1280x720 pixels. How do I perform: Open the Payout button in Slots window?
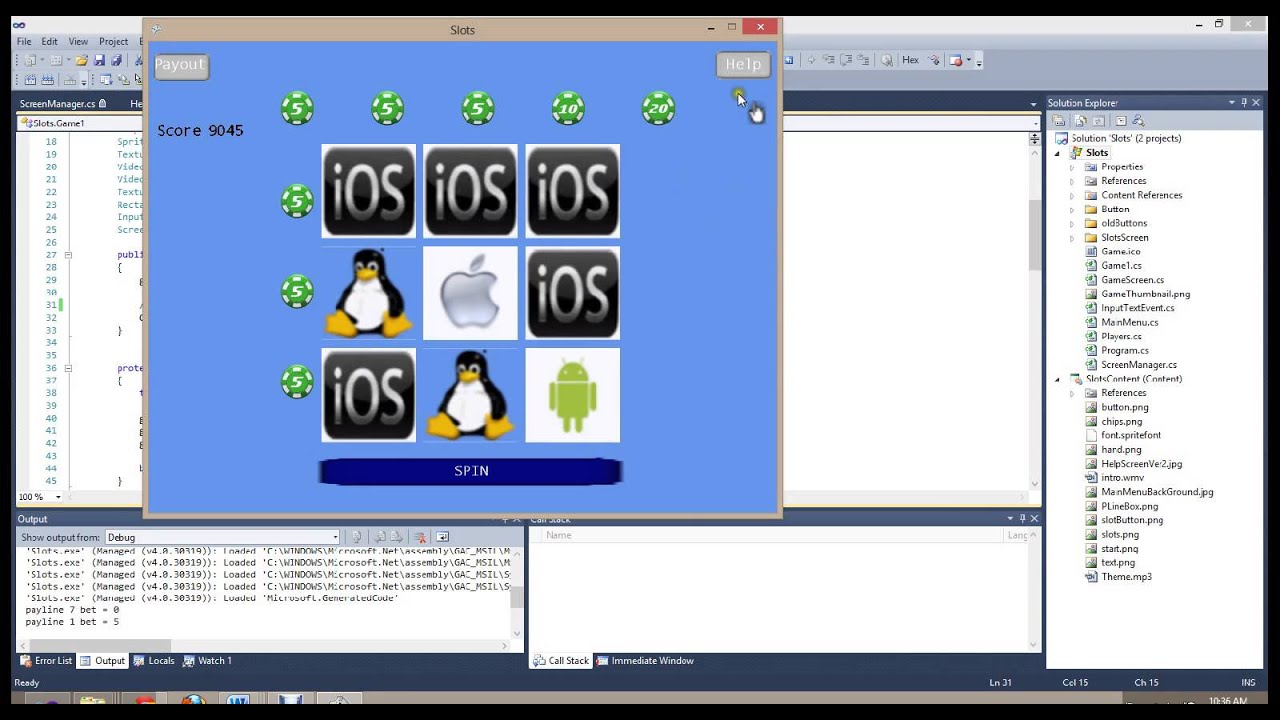click(x=180, y=65)
